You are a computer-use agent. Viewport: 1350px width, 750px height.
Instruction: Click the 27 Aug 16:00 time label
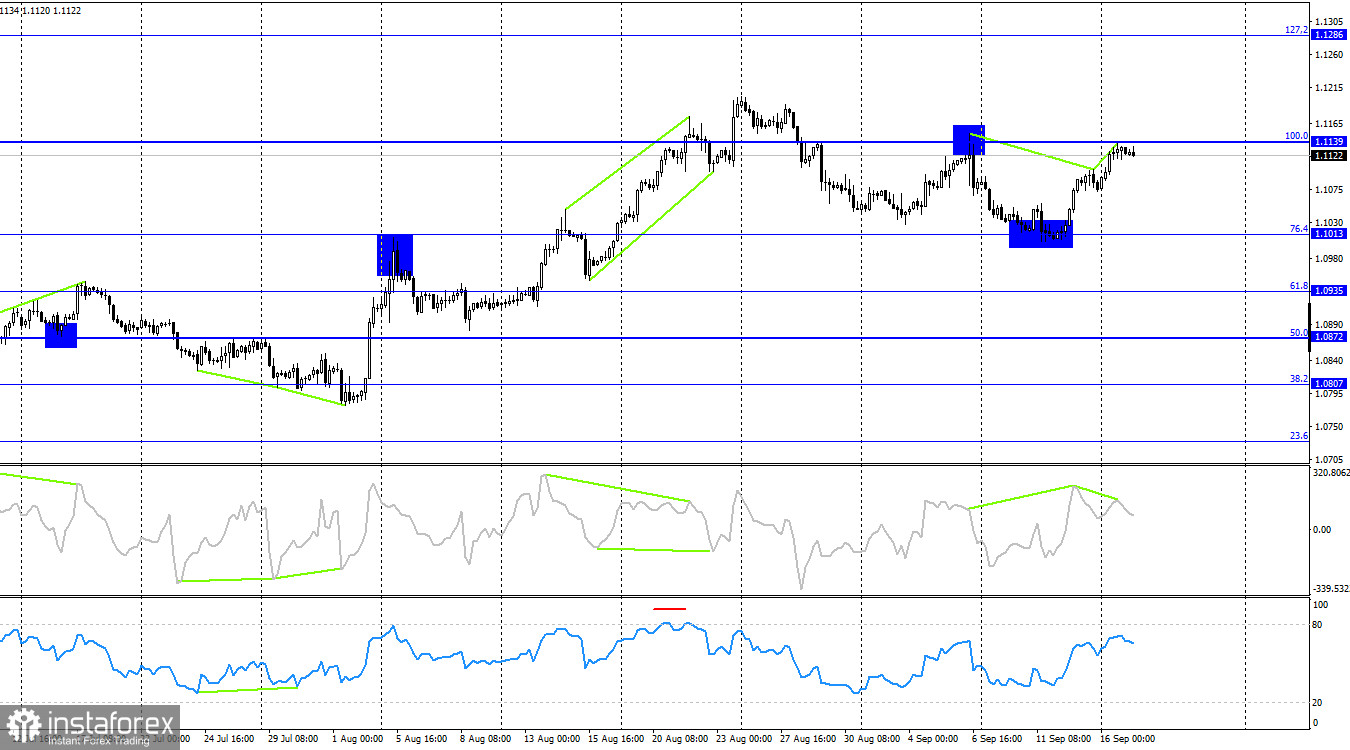point(806,739)
